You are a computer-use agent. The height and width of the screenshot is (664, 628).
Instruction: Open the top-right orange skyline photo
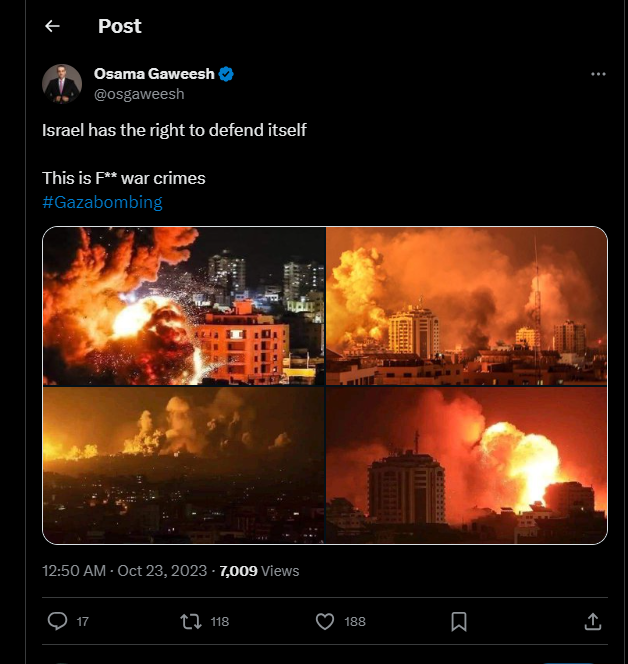point(467,306)
